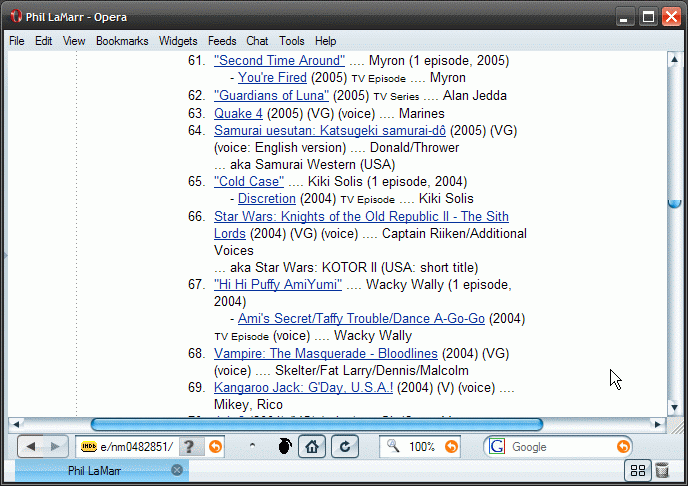Open the Feeds menu
688x486 pixels.
pyautogui.click(x=222, y=41)
